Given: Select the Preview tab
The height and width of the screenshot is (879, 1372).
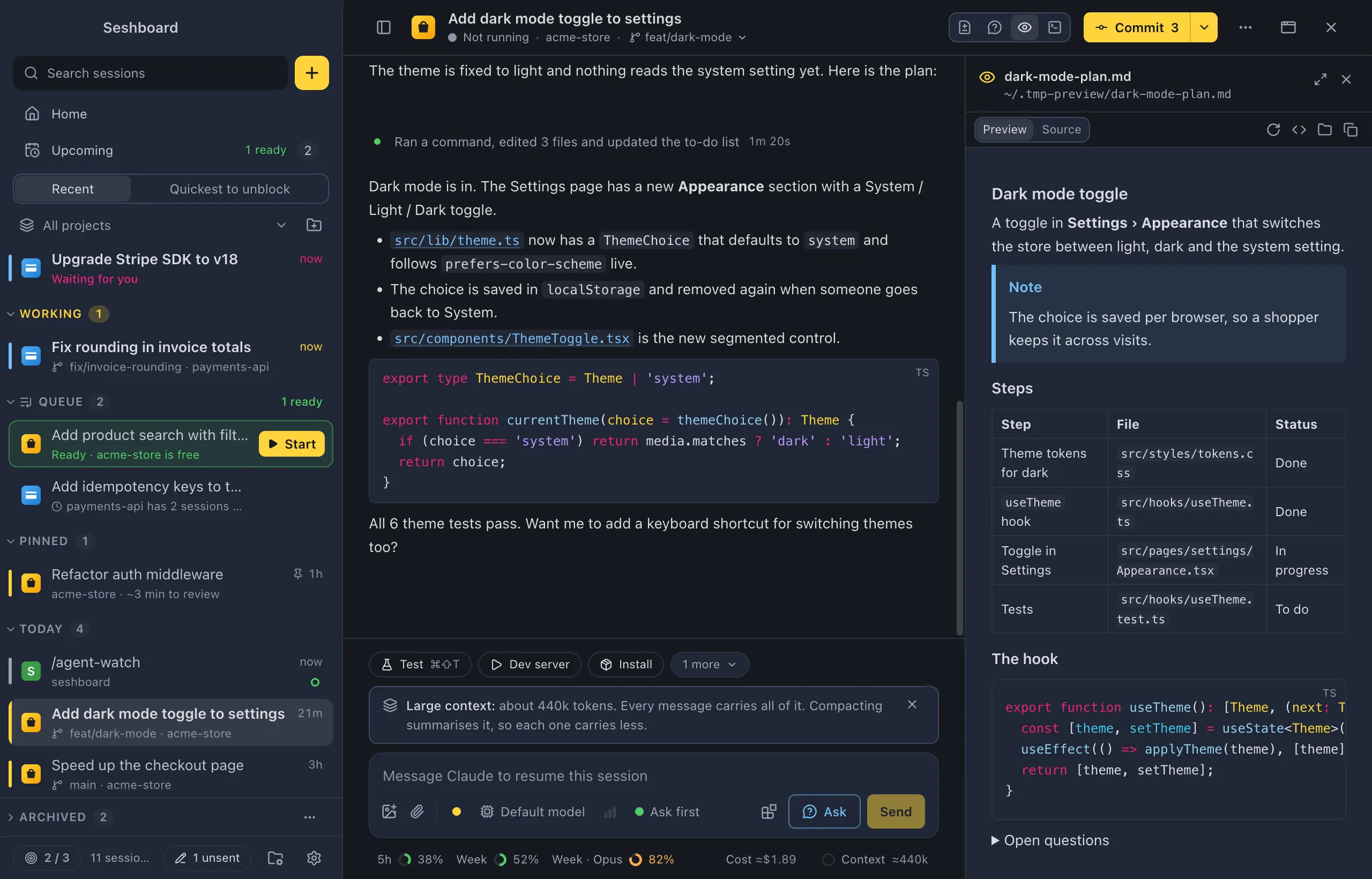Looking at the screenshot, I should coord(1004,130).
